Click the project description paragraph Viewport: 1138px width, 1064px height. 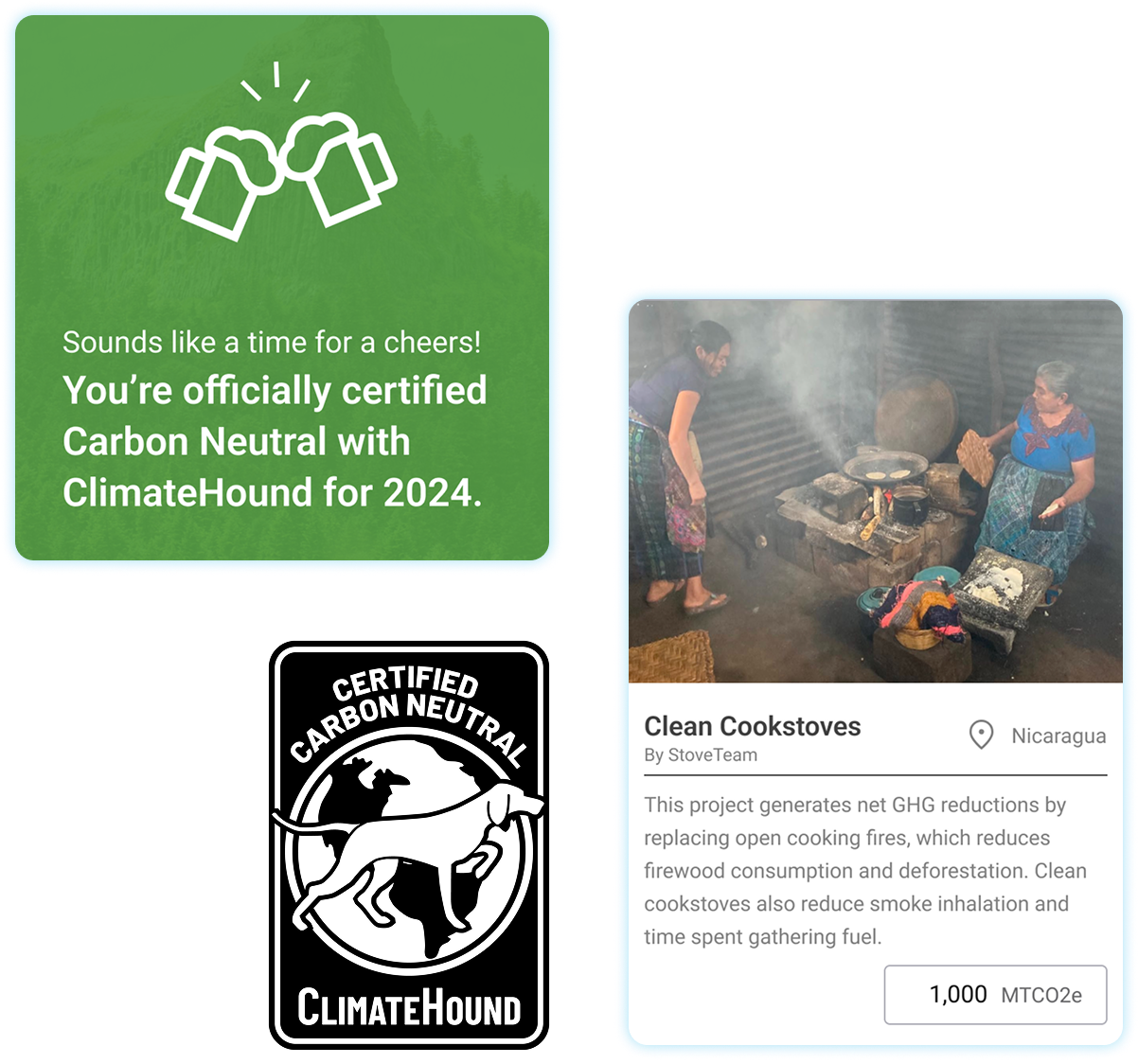coord(865,871)
